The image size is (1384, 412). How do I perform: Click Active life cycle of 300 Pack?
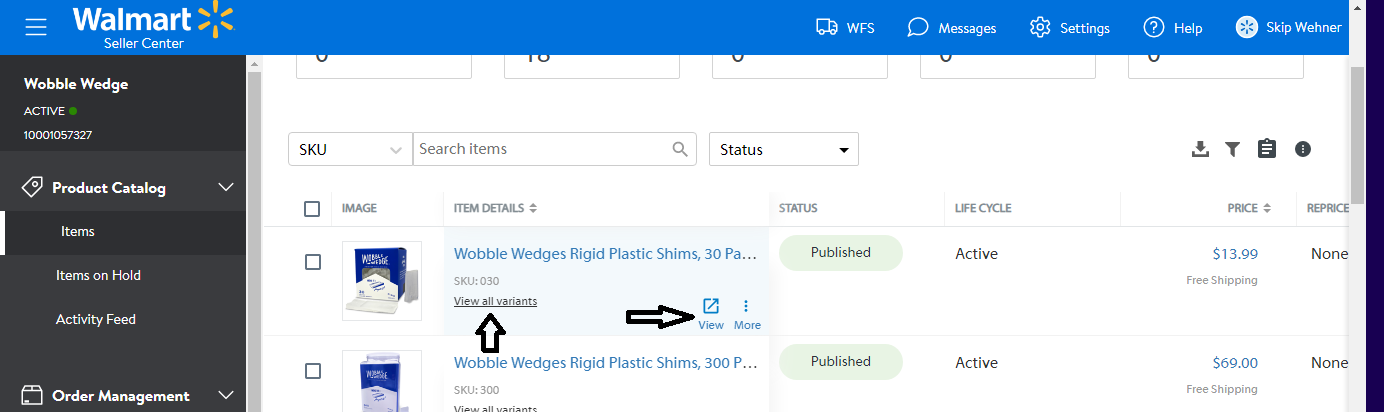coord(976,363)
